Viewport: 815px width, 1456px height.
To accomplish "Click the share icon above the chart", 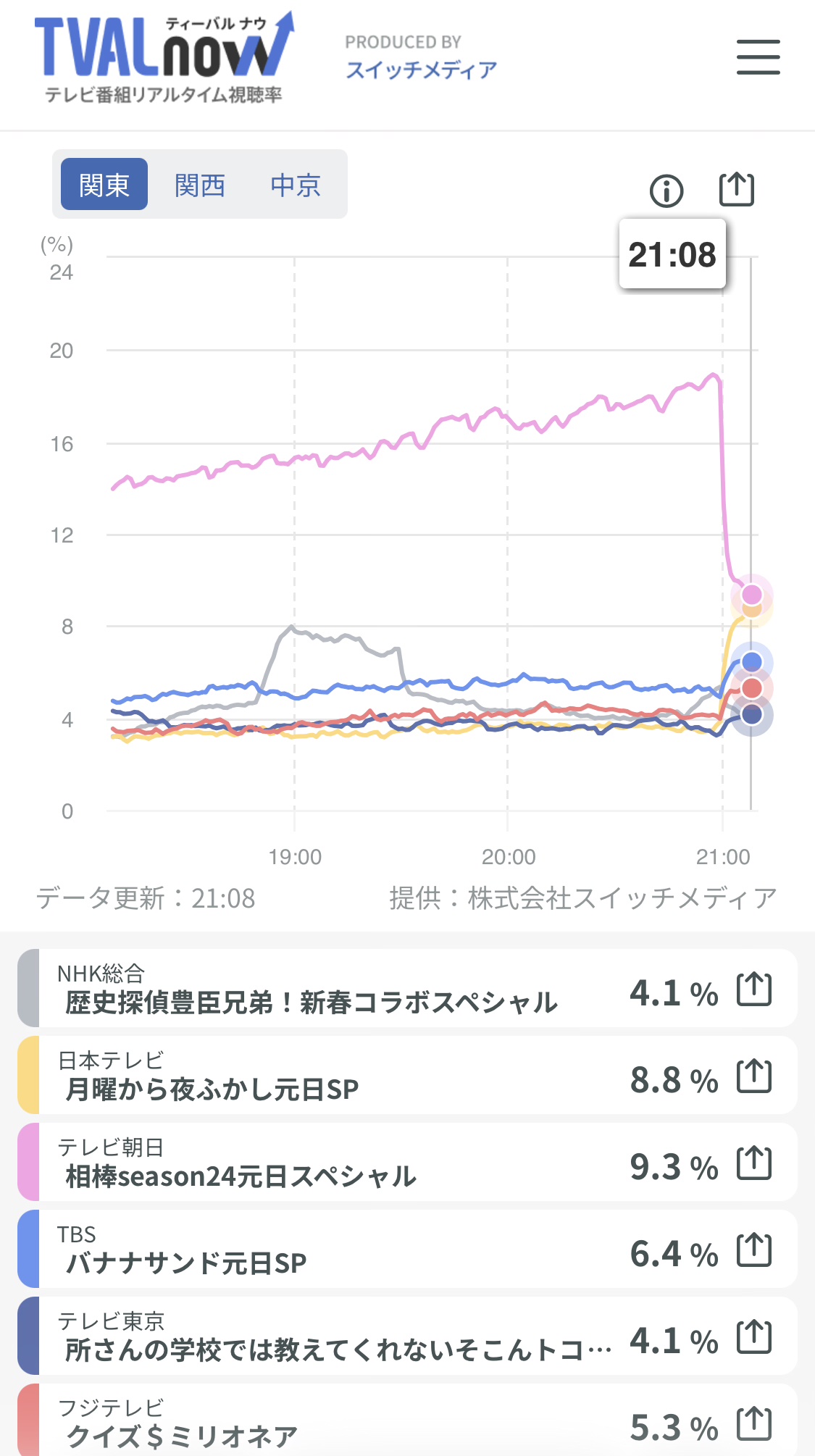I will coord(736,190).
